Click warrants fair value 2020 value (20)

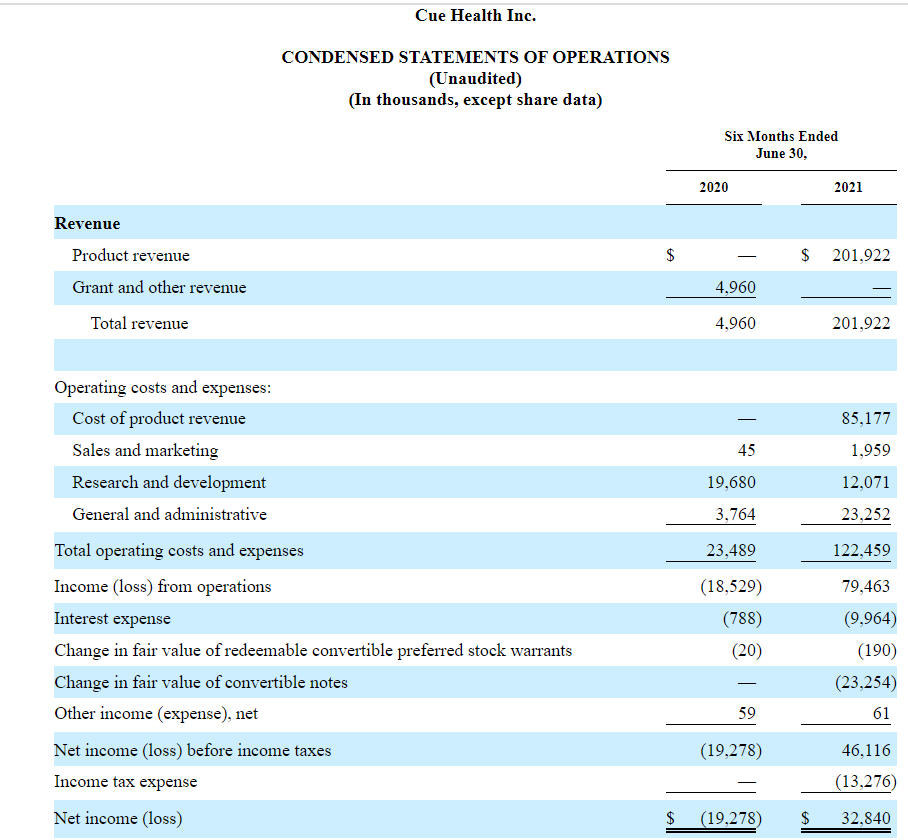coord(747,651)
